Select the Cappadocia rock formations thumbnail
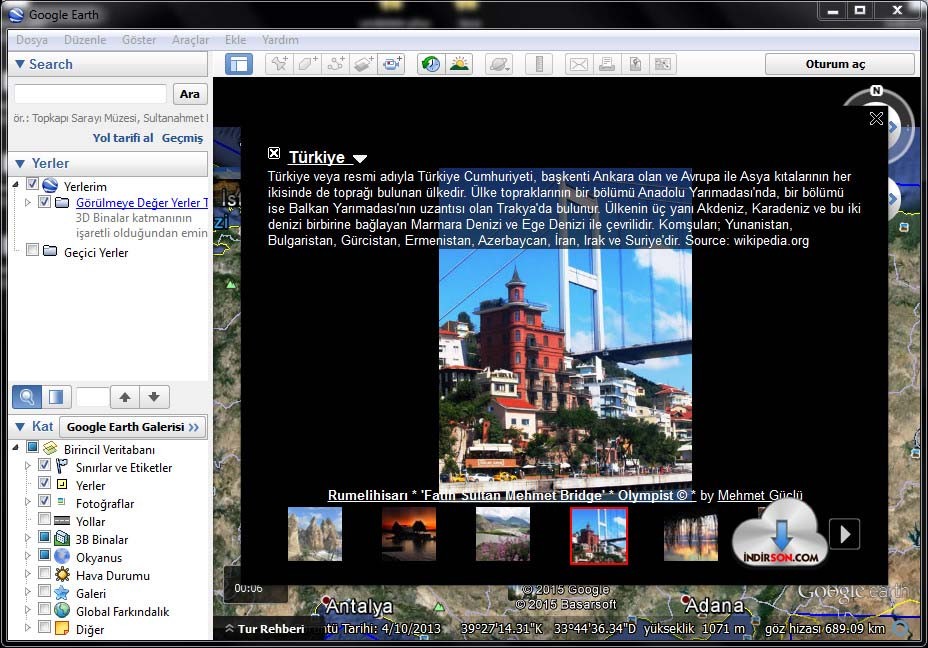 pos(315,534)
